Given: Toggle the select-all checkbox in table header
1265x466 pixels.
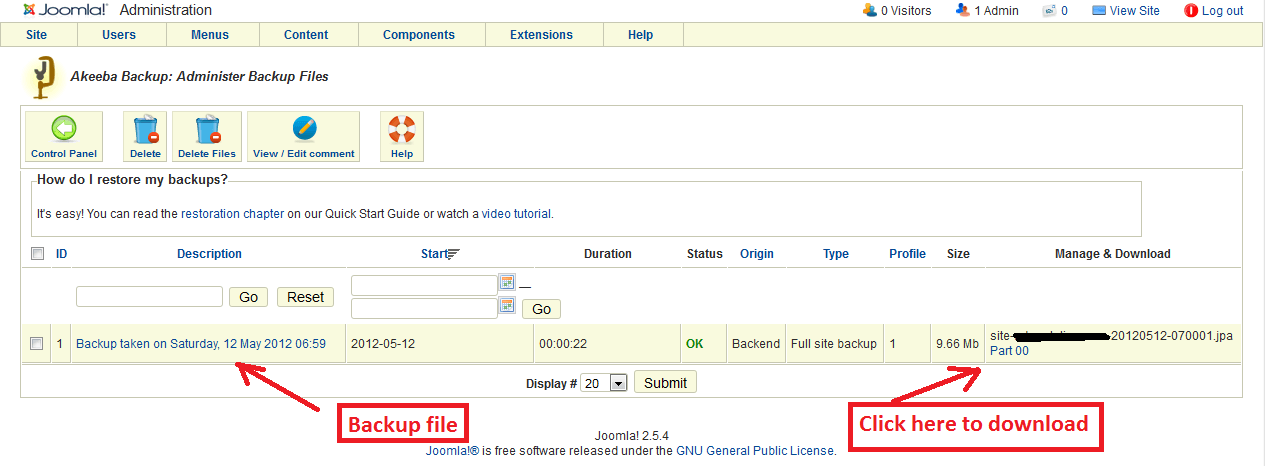Looking at the screenshot, I should (x=37, y=254).
